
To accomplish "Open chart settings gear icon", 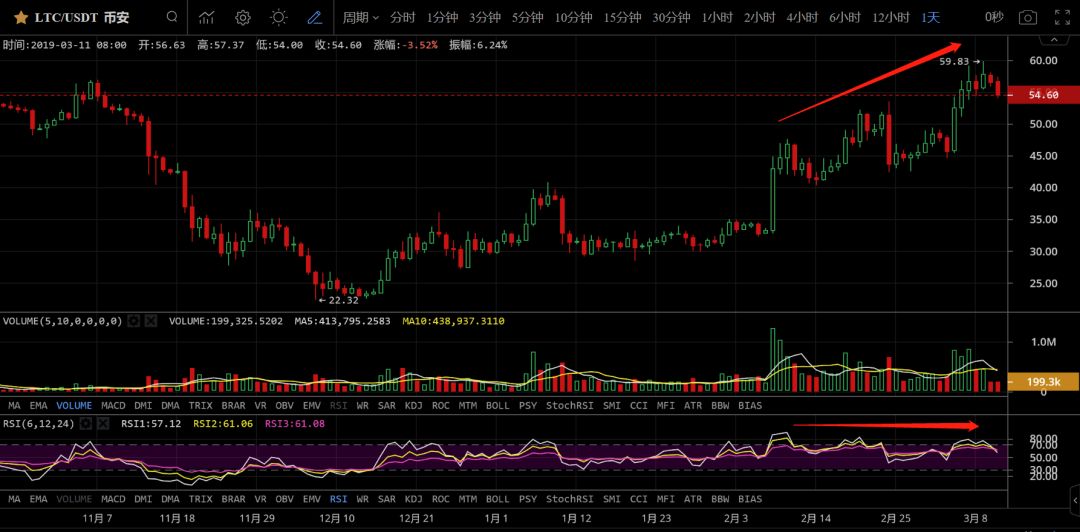I will 243,17.
